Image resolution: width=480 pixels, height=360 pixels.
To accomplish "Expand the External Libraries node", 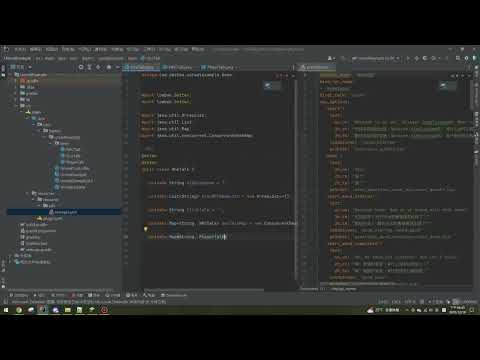I will click(11, 256).
